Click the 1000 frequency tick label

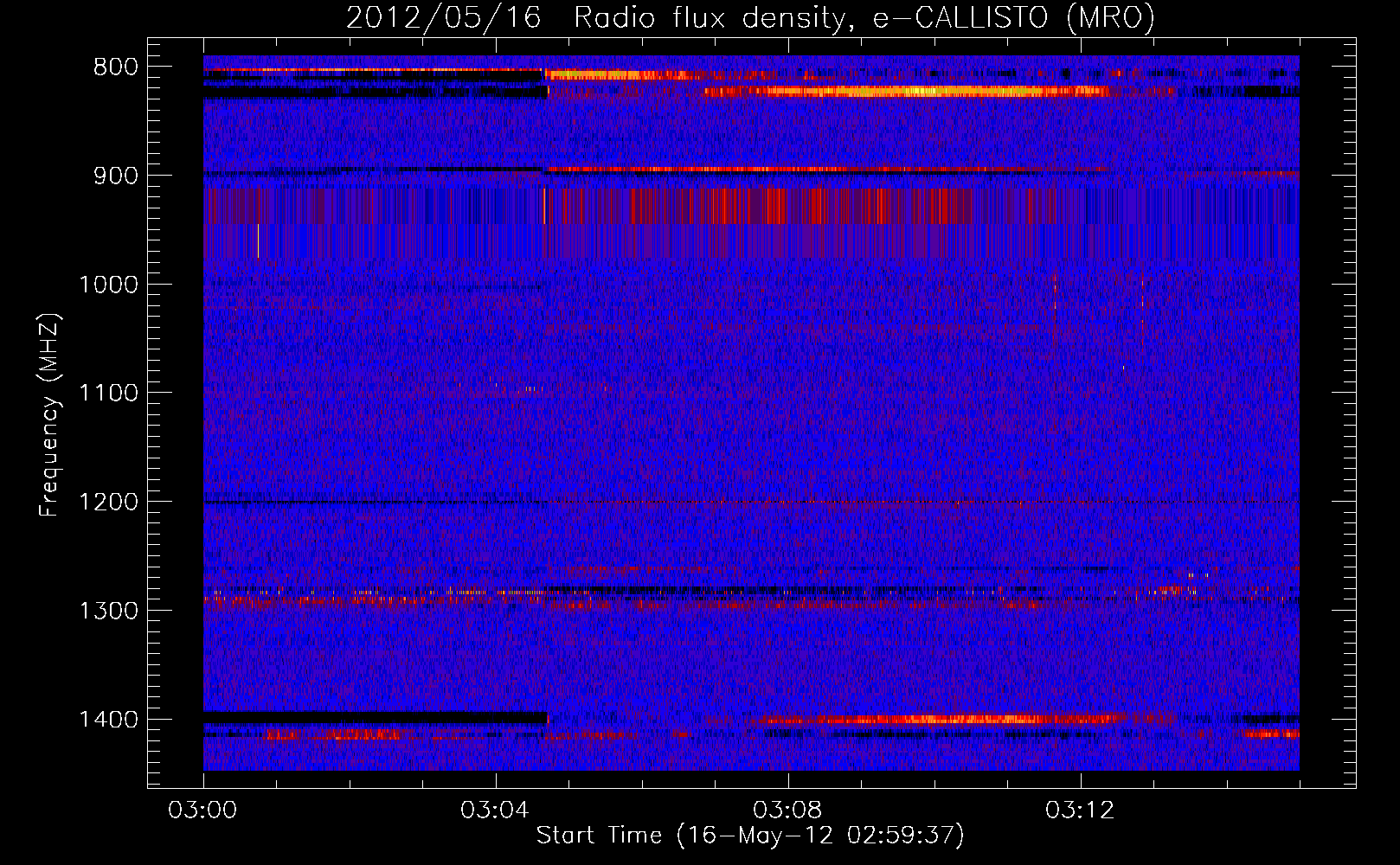(x=108, y=285)
